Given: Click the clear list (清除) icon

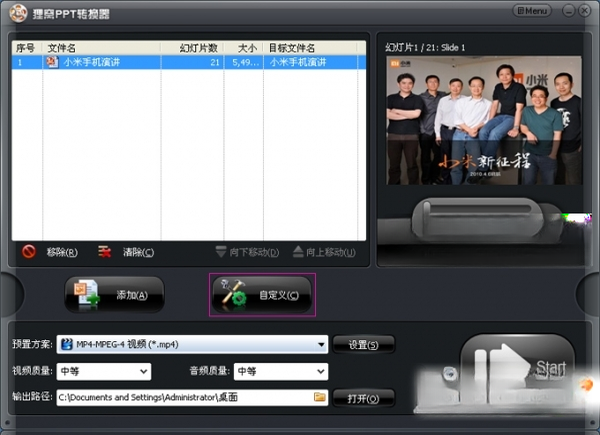Looking at the screenshot, I should pyautogui.click(x=104, y=251).
